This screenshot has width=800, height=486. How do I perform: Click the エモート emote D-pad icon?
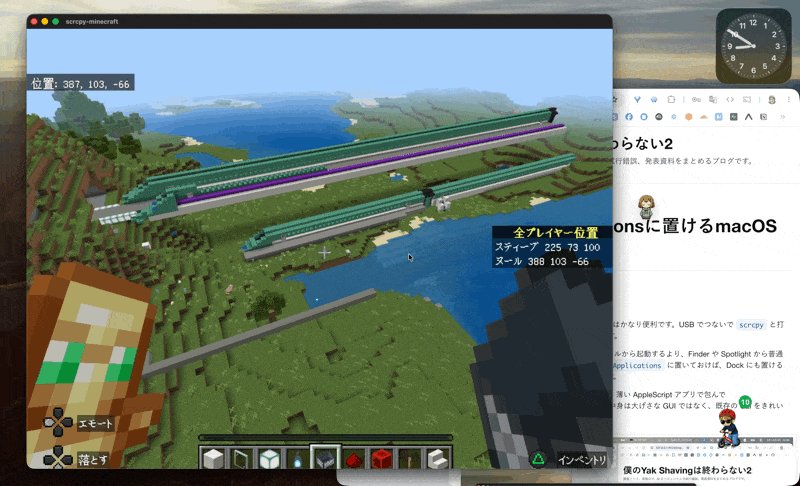pos(58,422)
